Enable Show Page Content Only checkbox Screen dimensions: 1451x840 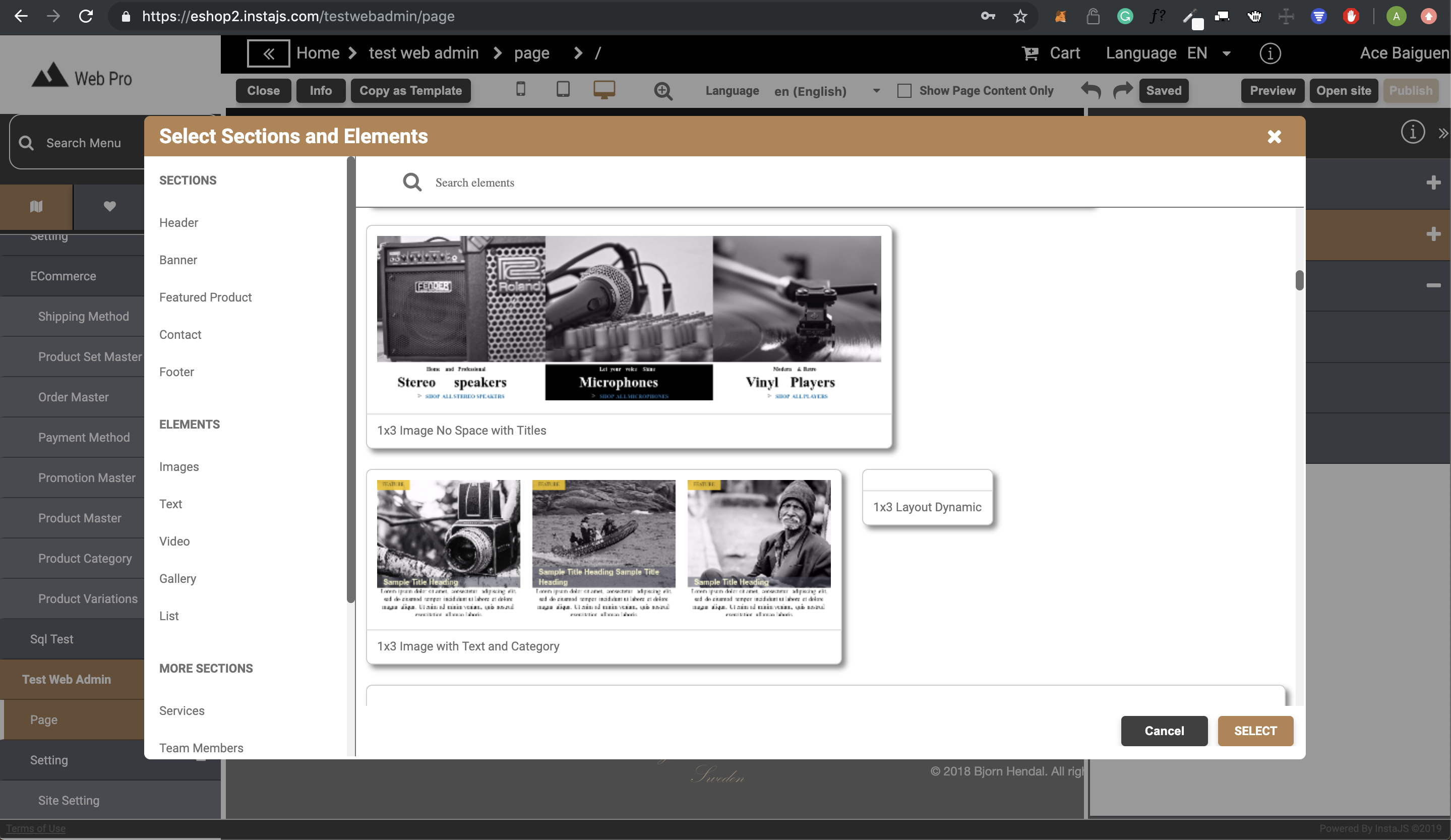904,91
